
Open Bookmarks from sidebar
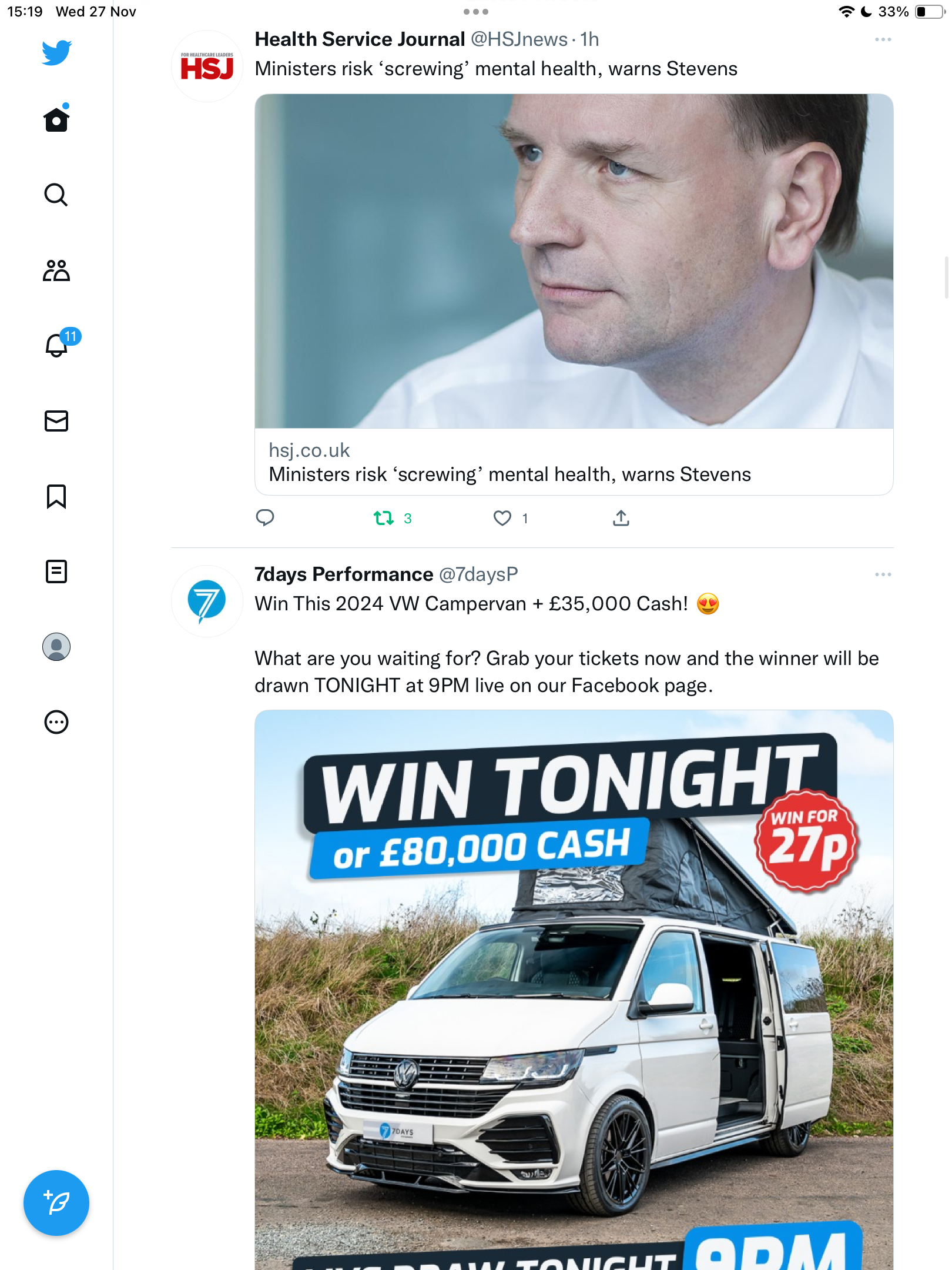coord(56,496)
